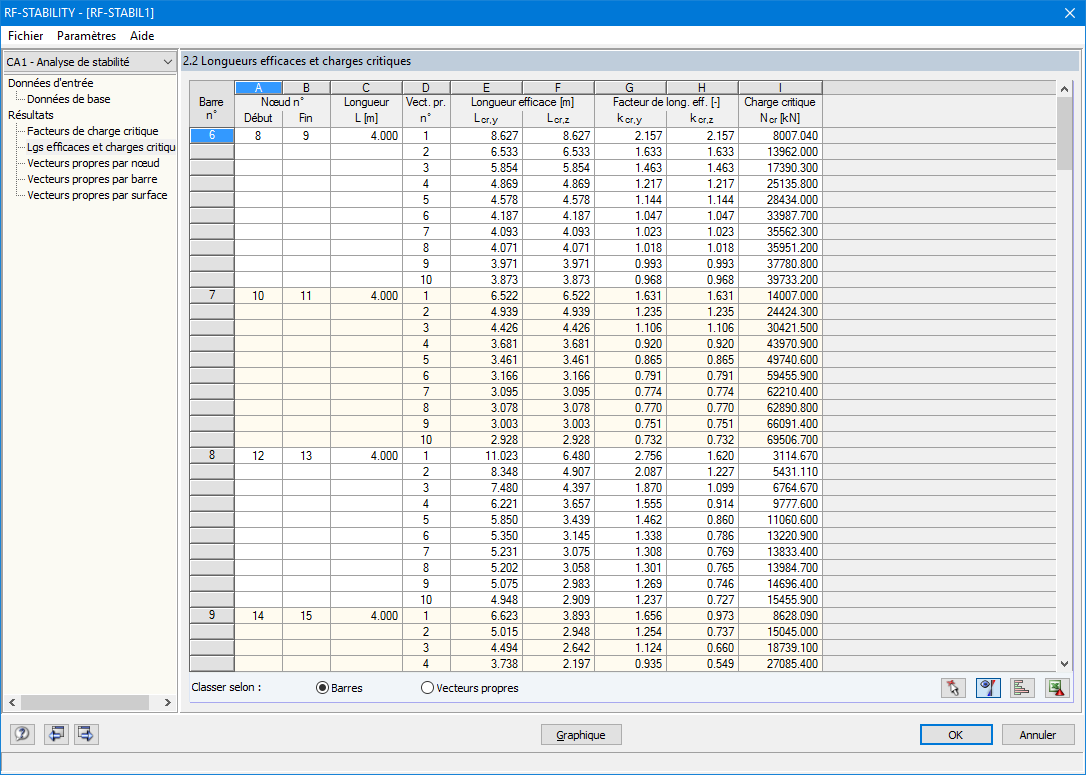Select Résultats in the navigation tree
This screenshot has width=1086, height=775.
tap(30, 115)
